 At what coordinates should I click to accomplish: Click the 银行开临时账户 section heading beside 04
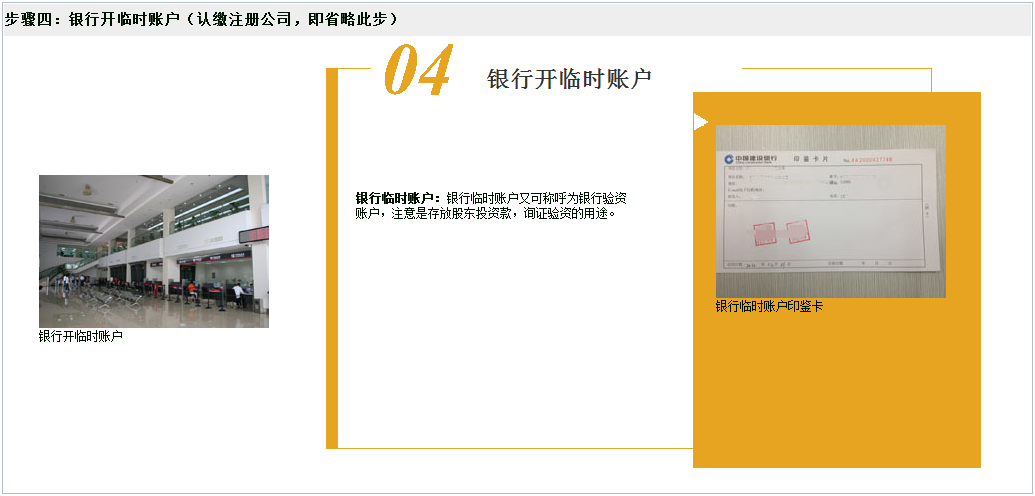click(x=569, y=80)
